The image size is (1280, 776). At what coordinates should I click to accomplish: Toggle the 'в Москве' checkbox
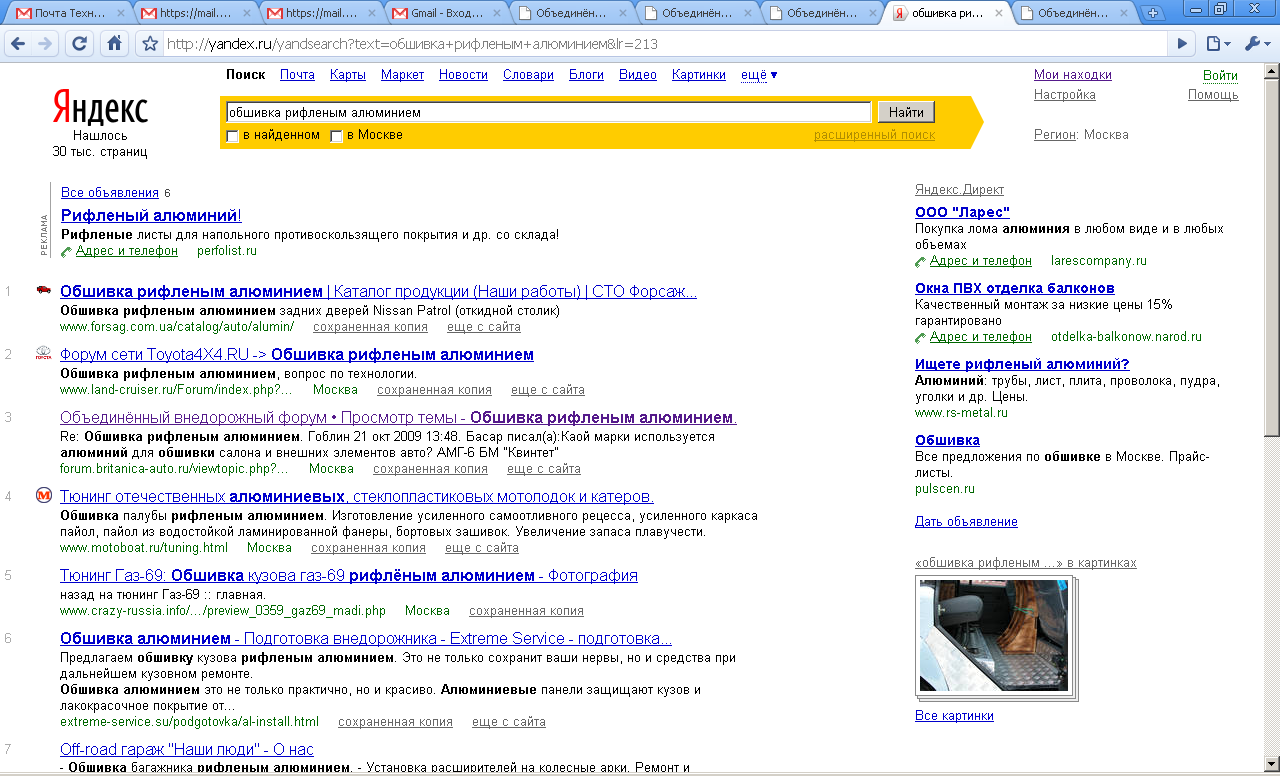[x=337, y=136]
